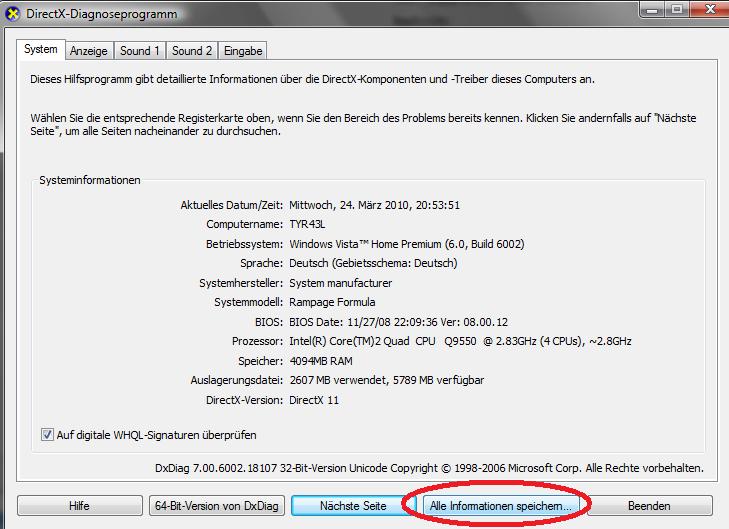Click the DirectX-Version: label
729x529 pixels.
(x=244, y=400)
